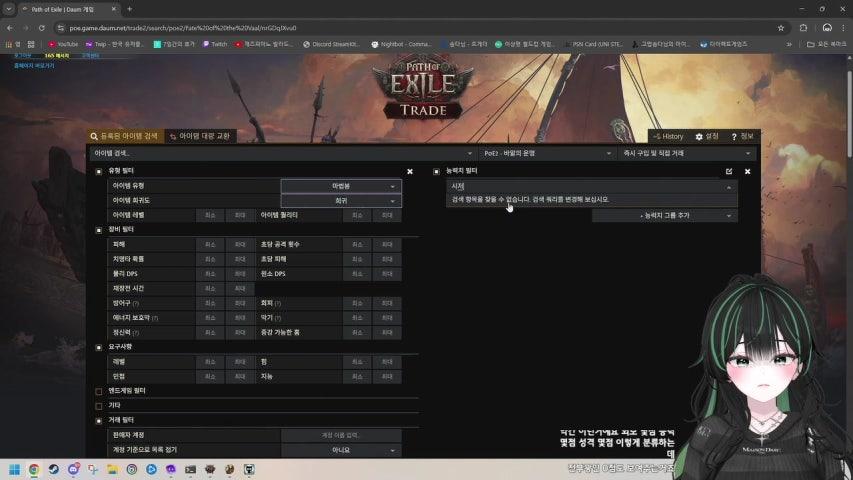
Task: Toggle the 요구사항 group checkbox
Action: (x=98, y=347)
